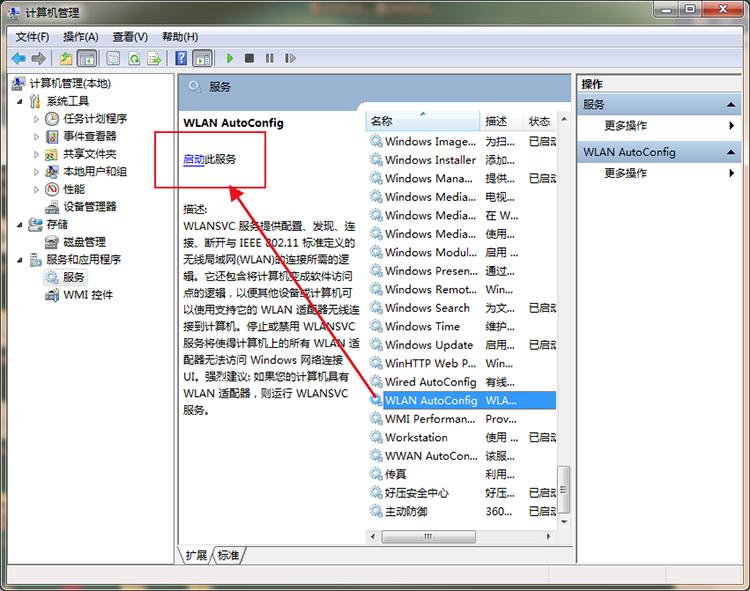Switch to the 标准 tab
The height and width of the screenshot is (591, 750).
[228, 555]
